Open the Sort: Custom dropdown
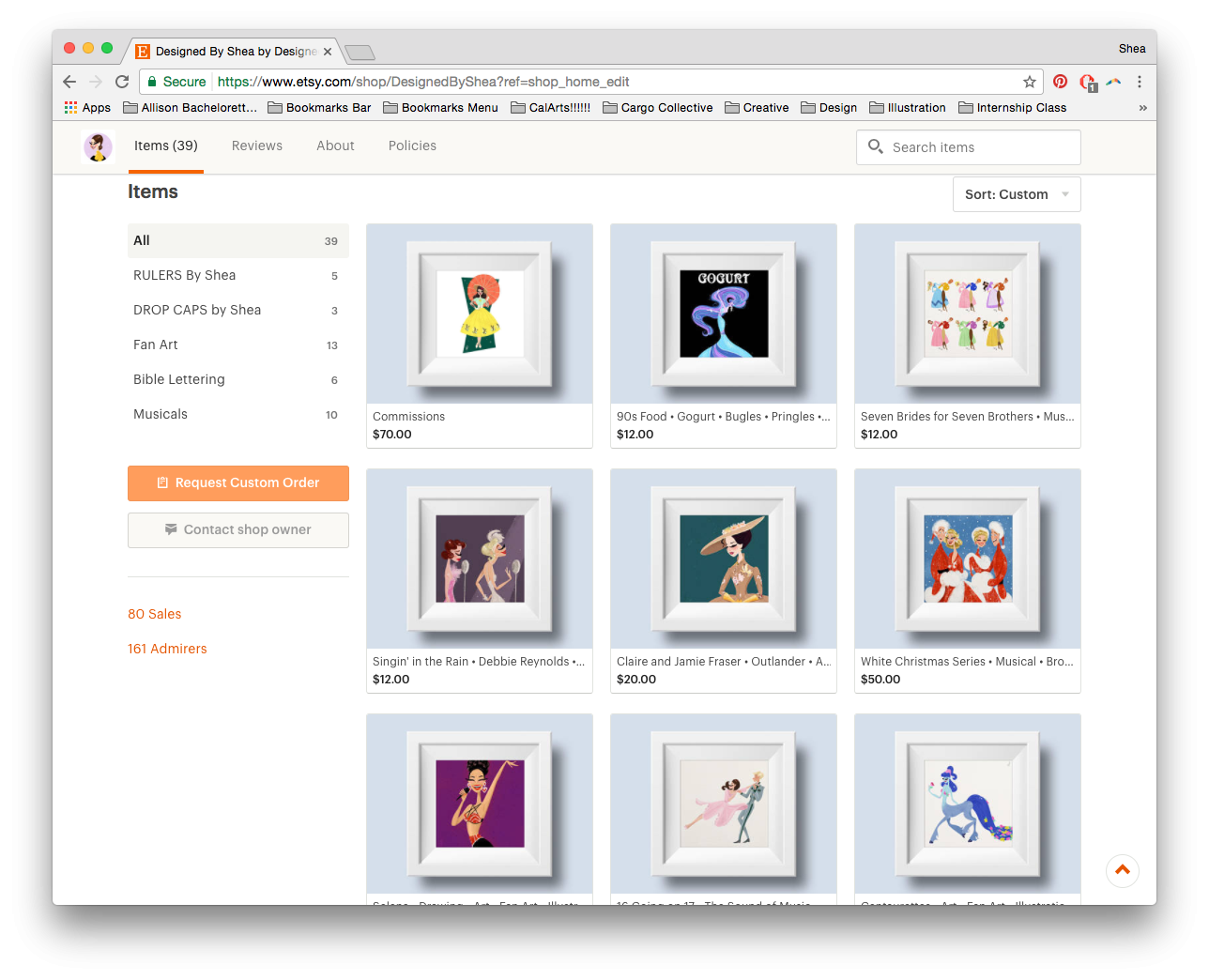This screenshot has width=1209, height=980. (1017, 194)
